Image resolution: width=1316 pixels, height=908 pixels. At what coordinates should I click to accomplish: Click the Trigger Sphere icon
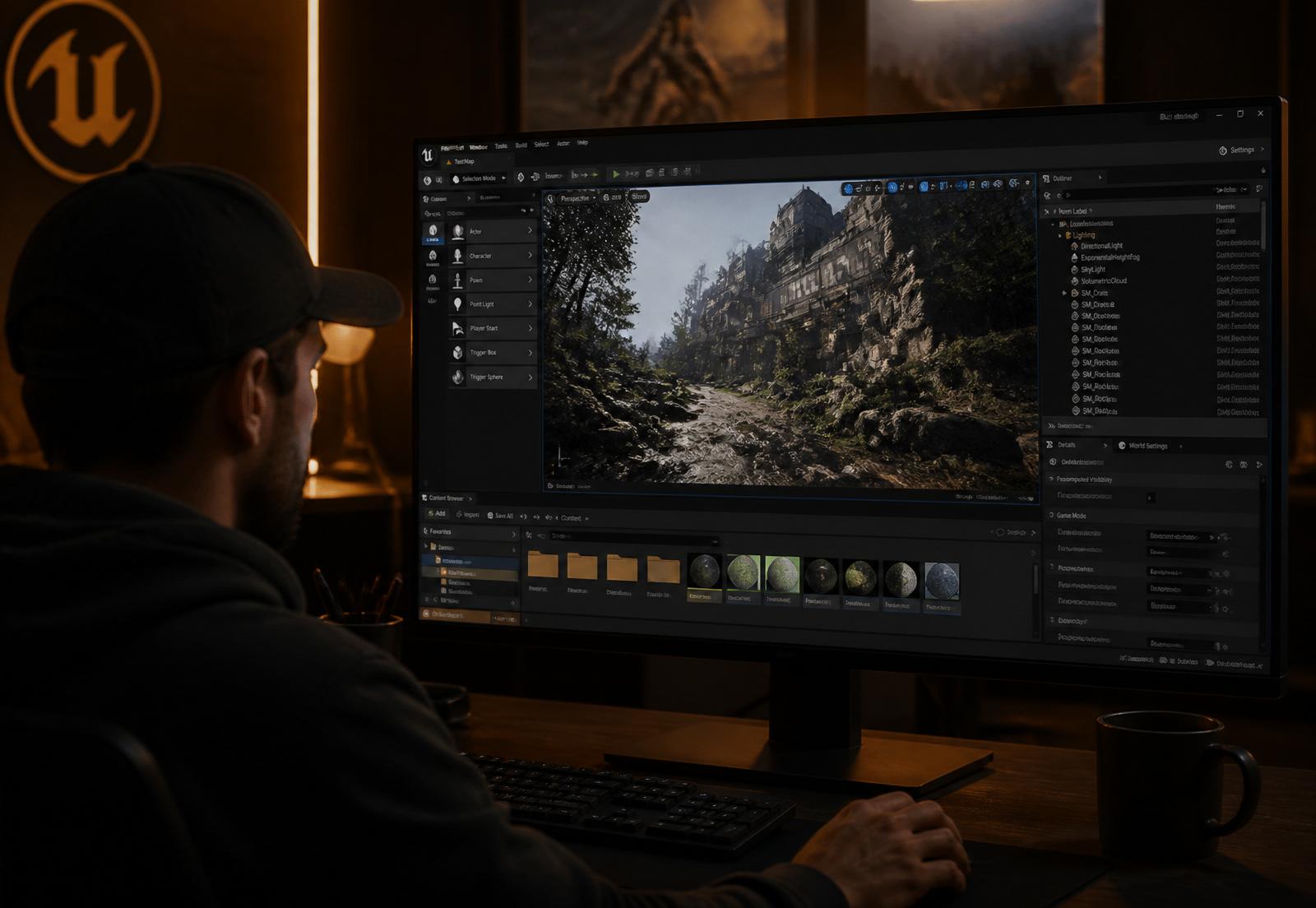(x=458, y=377)
